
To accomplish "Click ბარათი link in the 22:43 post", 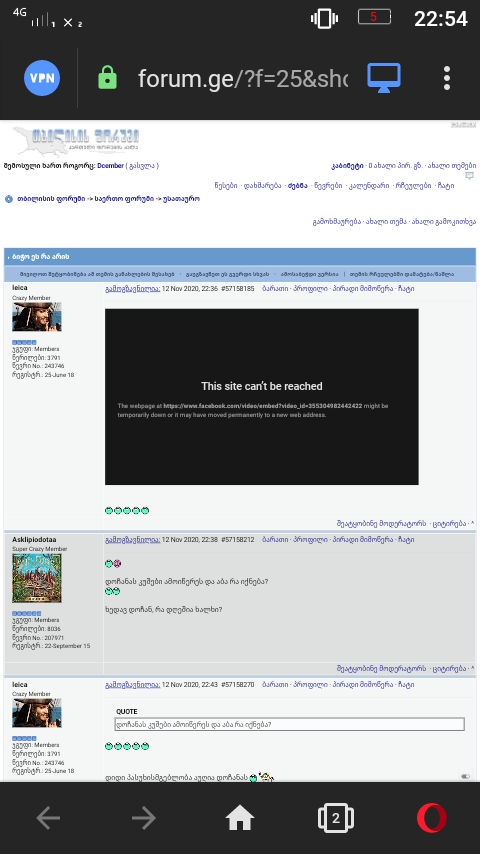I will click(x=275, y=685).
